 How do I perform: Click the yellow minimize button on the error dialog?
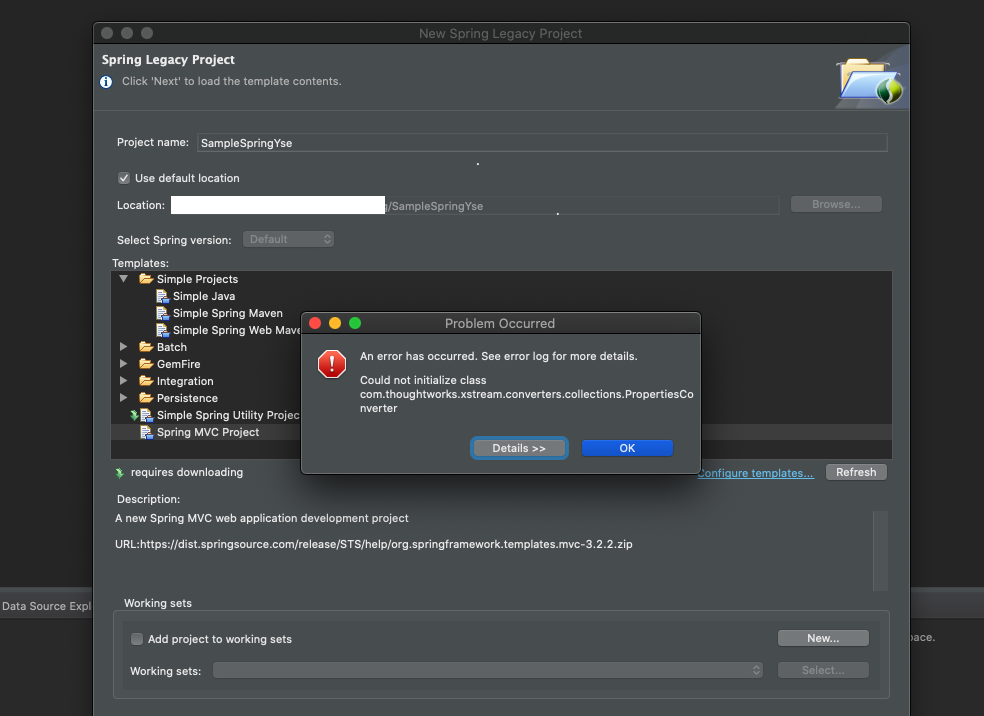[335, 323]
